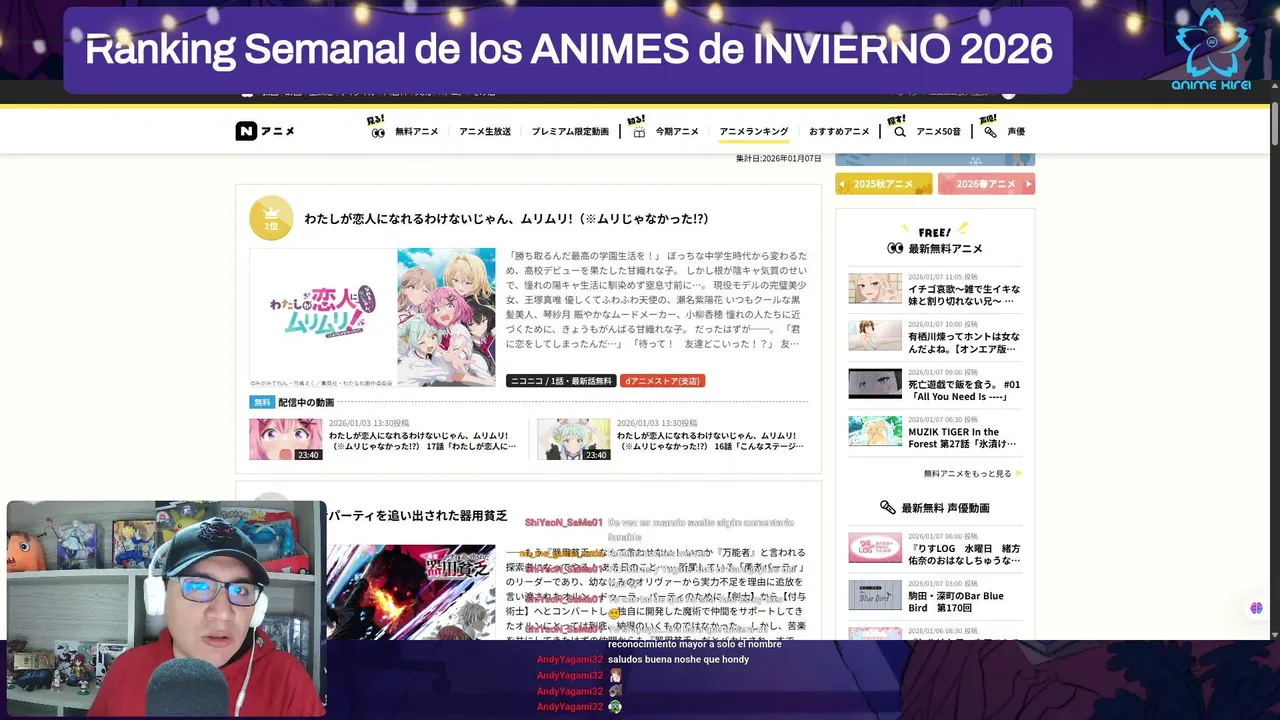The height and width of the screenshot is (720, 1280).
Task: Open 駒田・深町のBar Blue Bird 第170回 link
Action: 956,602
